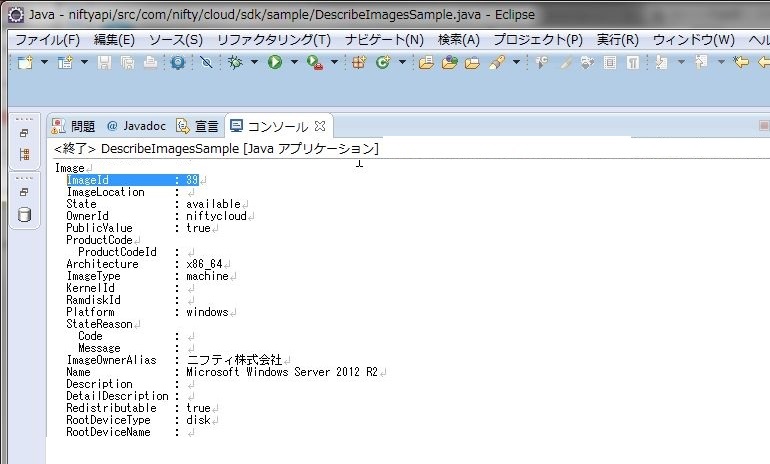This screenshot has width=770, height=464.
Task: Expand dropdown next to second New icon
Action: tap(84, 62)
